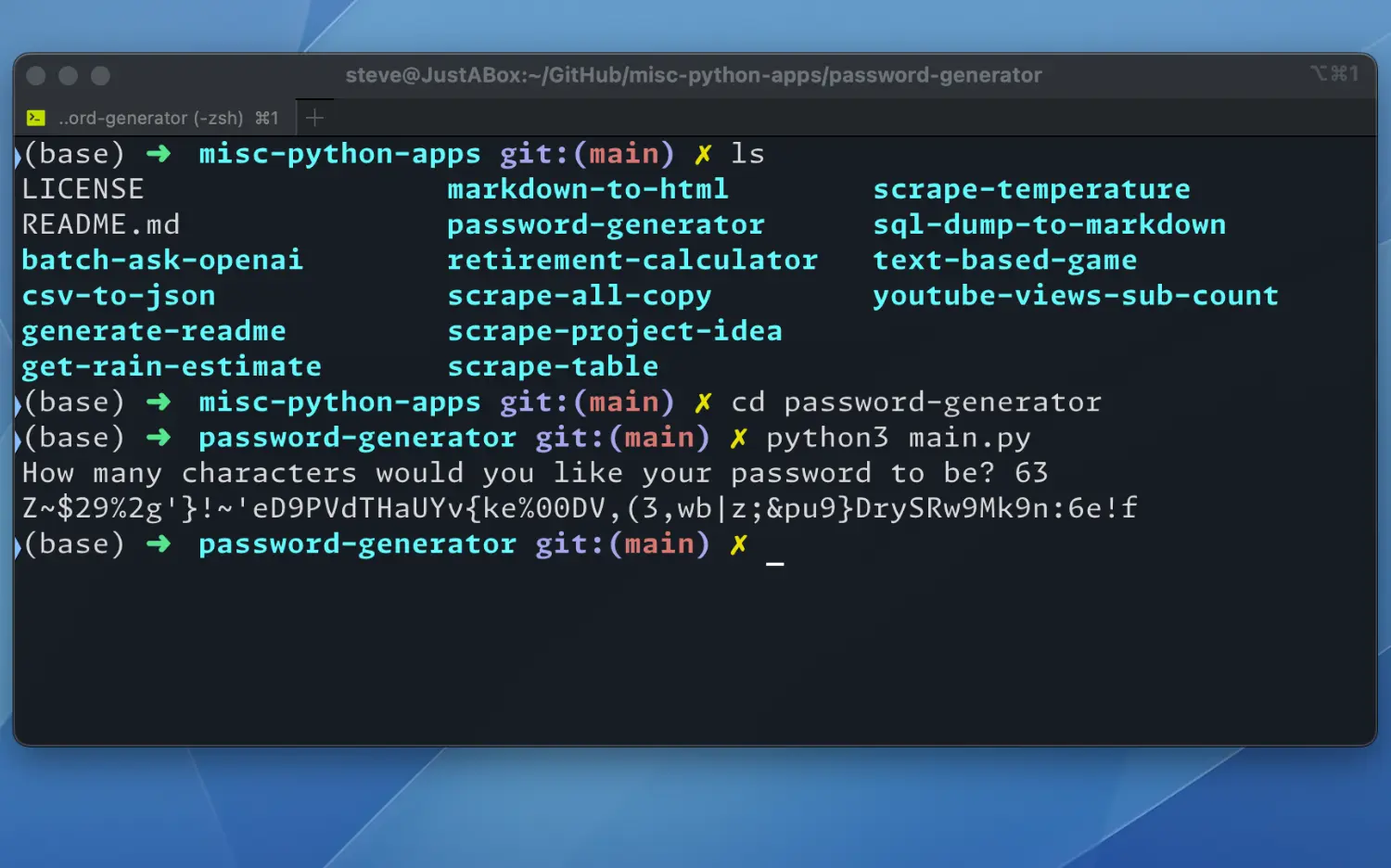Select the scrape-temperature folder name
1391x868 pixels.
1031,188
